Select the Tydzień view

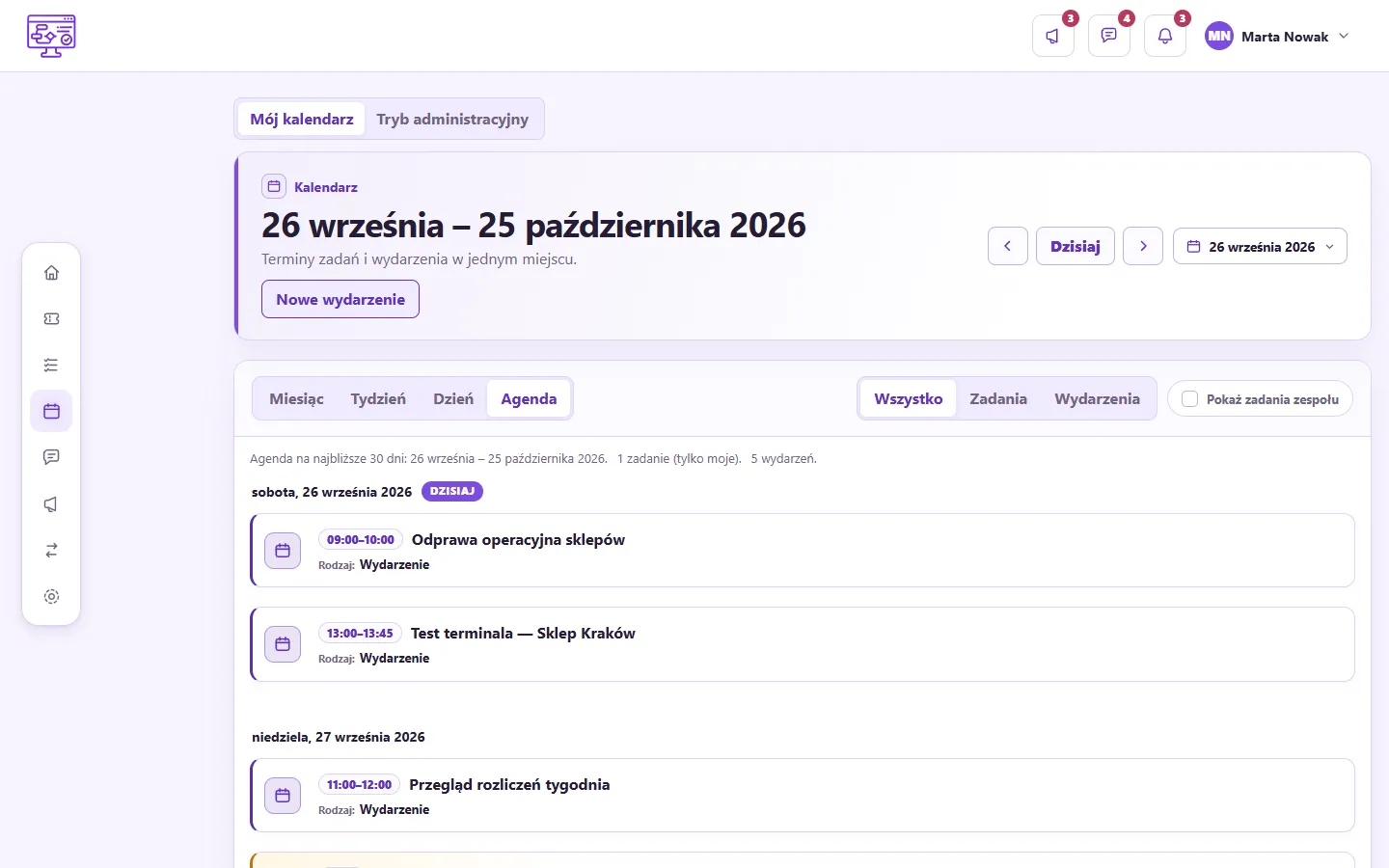(x=378, y=398)
